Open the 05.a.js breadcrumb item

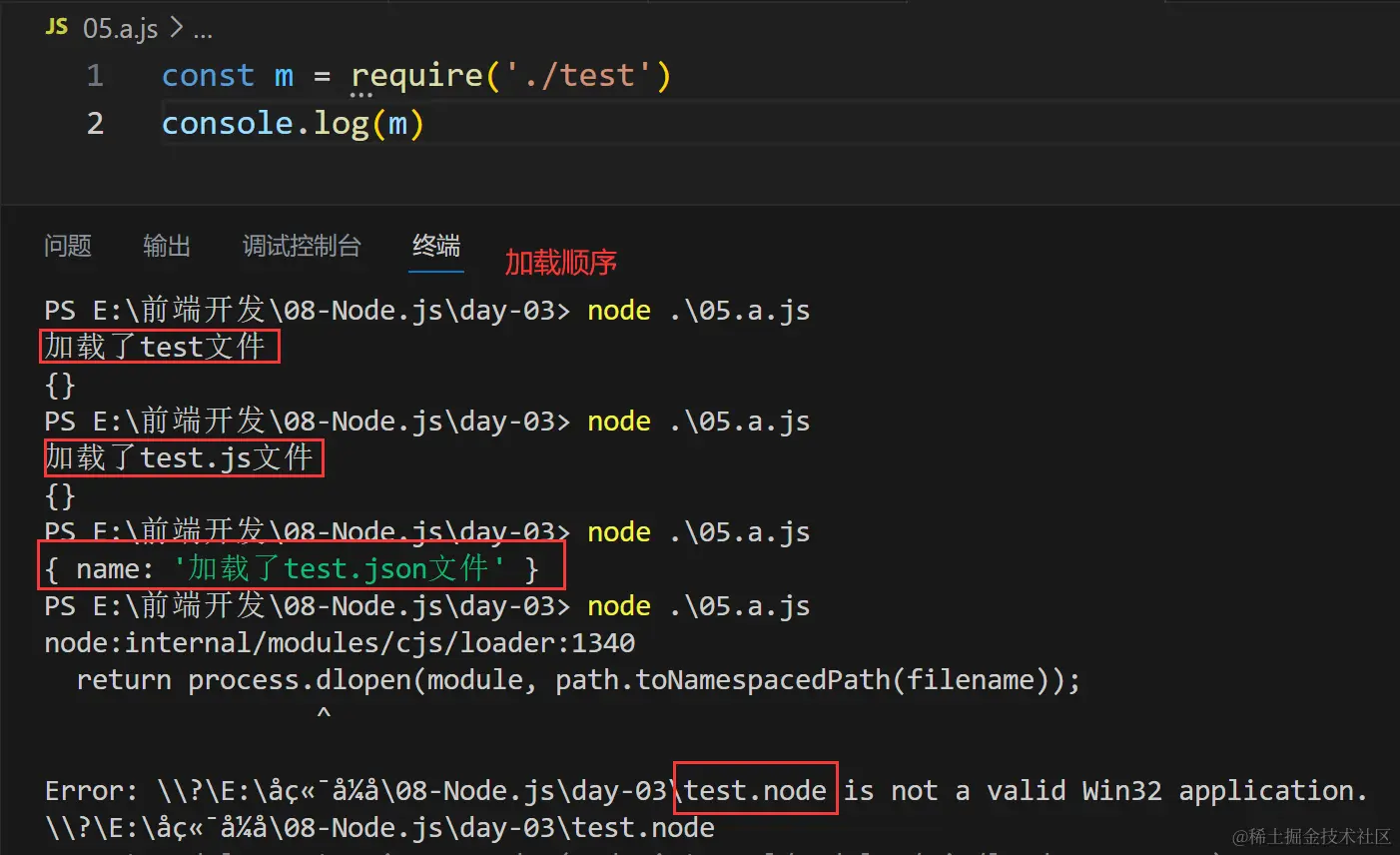(120, 29)
